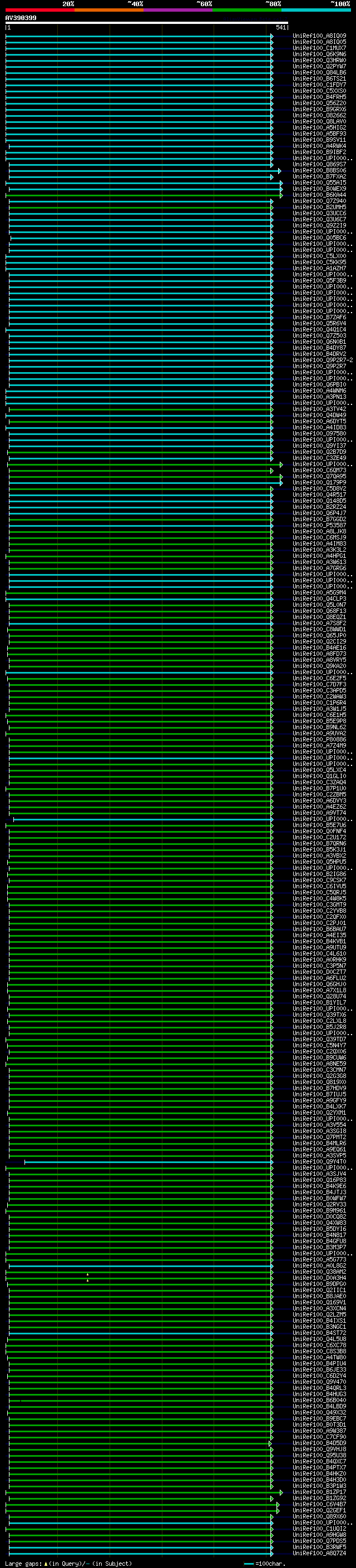
Task: Click label UniRef100_C2U172
Action: [319, 838]
